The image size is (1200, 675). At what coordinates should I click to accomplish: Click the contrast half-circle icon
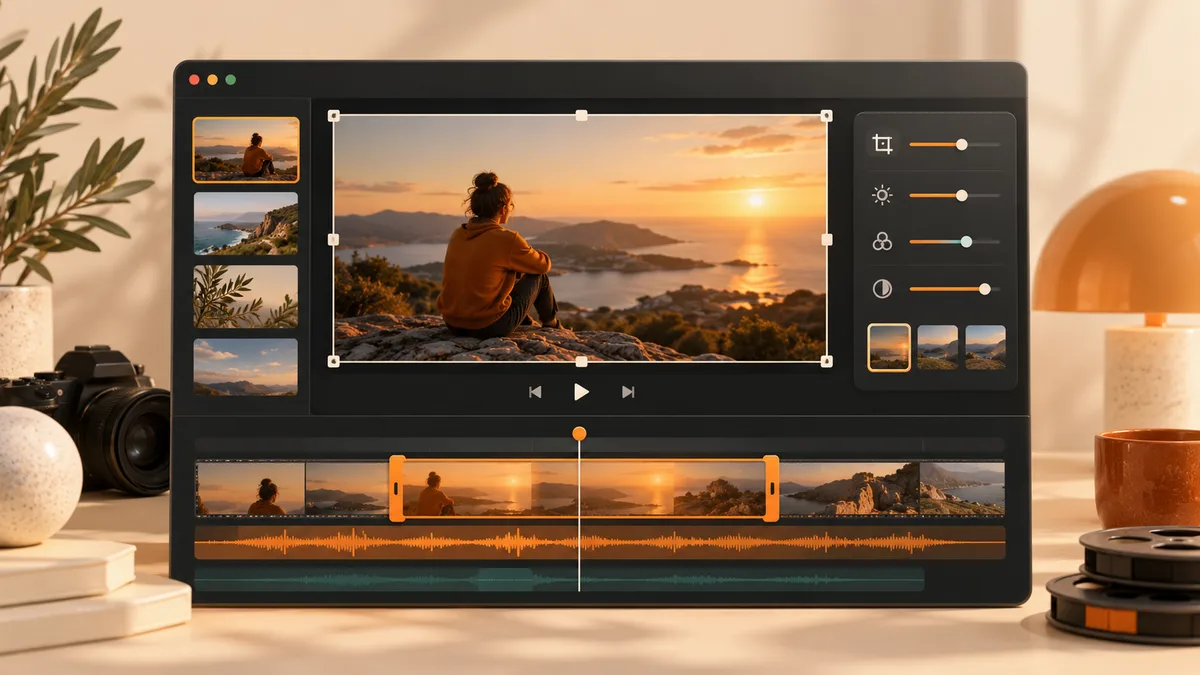[x=882, y=289]
